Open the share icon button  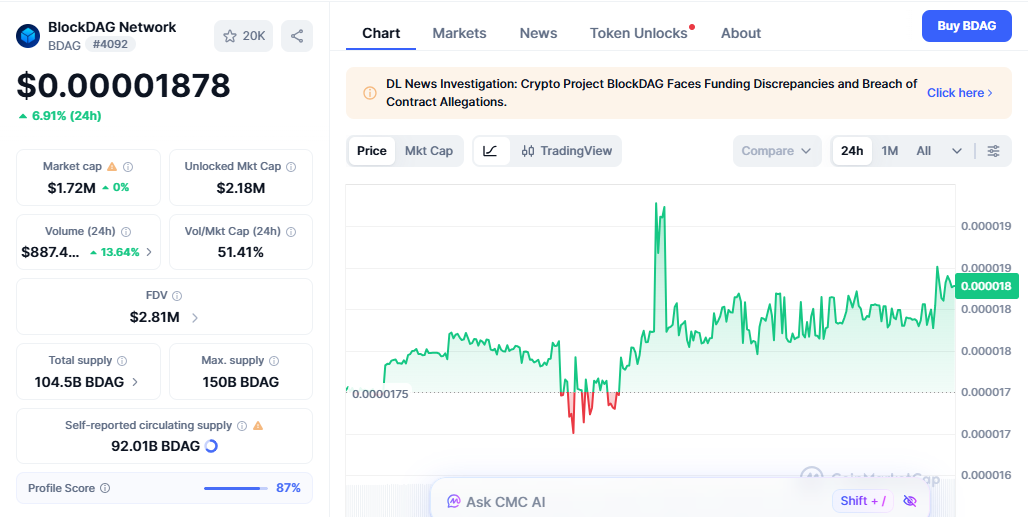pyautogui.click(x=297, y=36)
